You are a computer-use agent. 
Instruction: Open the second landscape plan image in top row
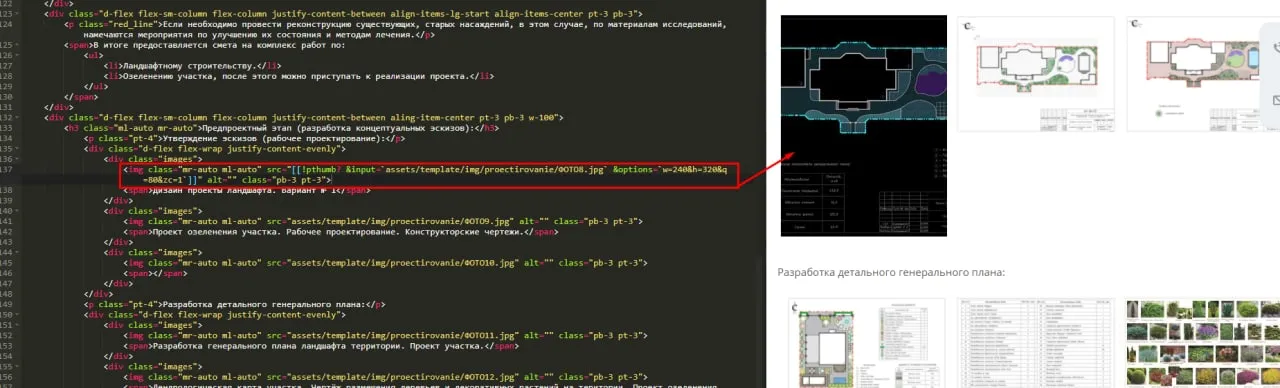[x=1033, y=74]
